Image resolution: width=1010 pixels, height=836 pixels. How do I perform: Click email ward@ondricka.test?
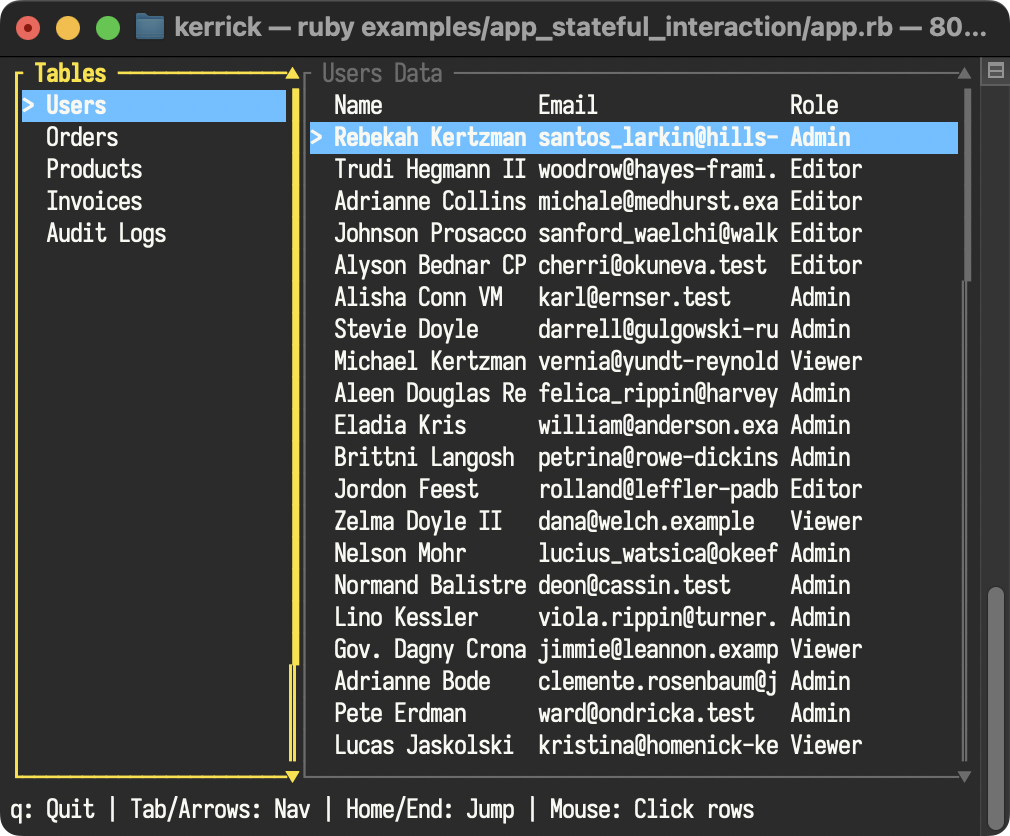point(646,714)
